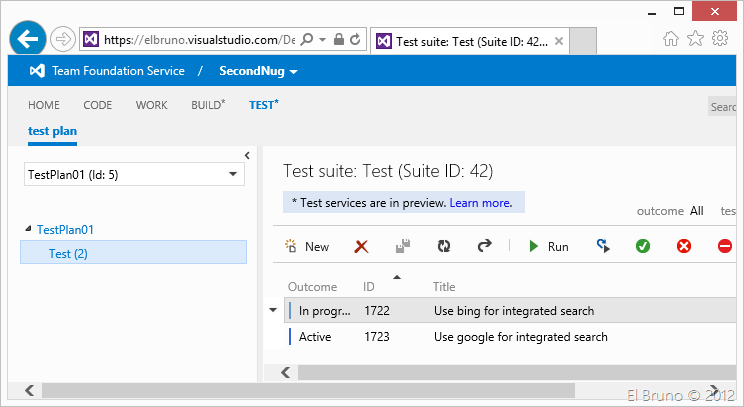Open the TestPlan01 (Id: 5) dropdown
744x407 pixels.
134,174
